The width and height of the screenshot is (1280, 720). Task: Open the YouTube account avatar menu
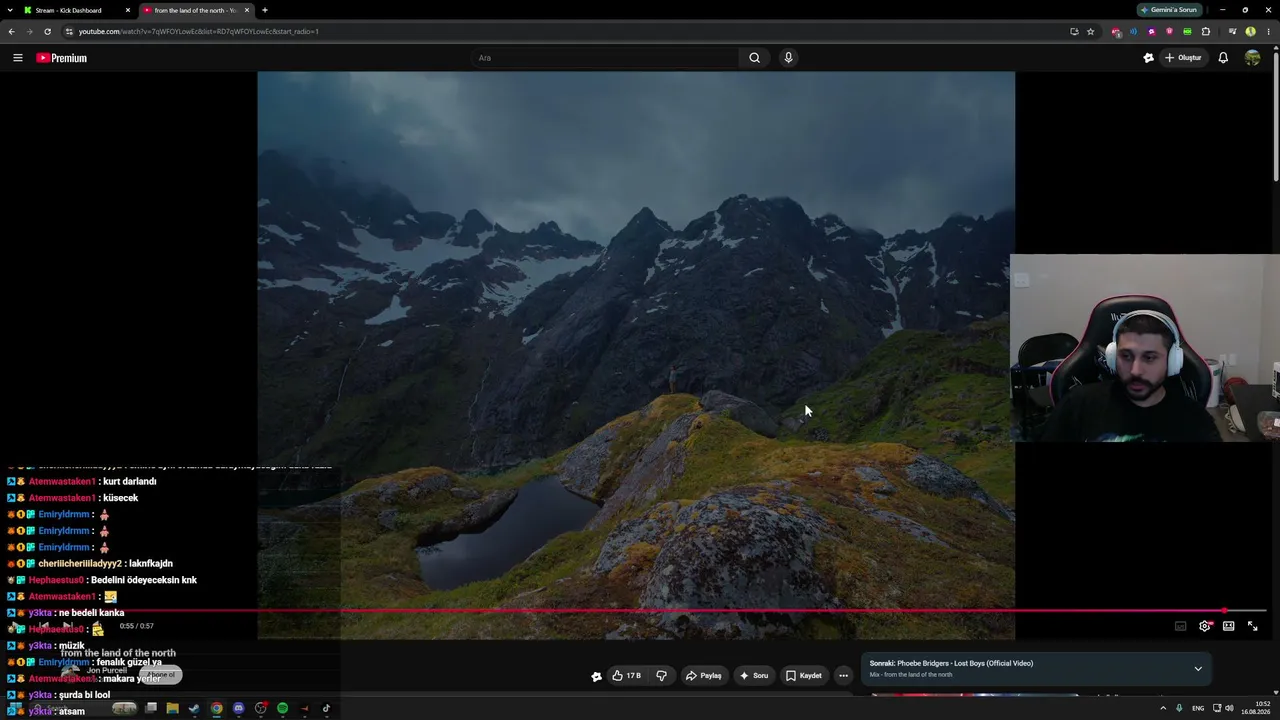(1252, 58)
